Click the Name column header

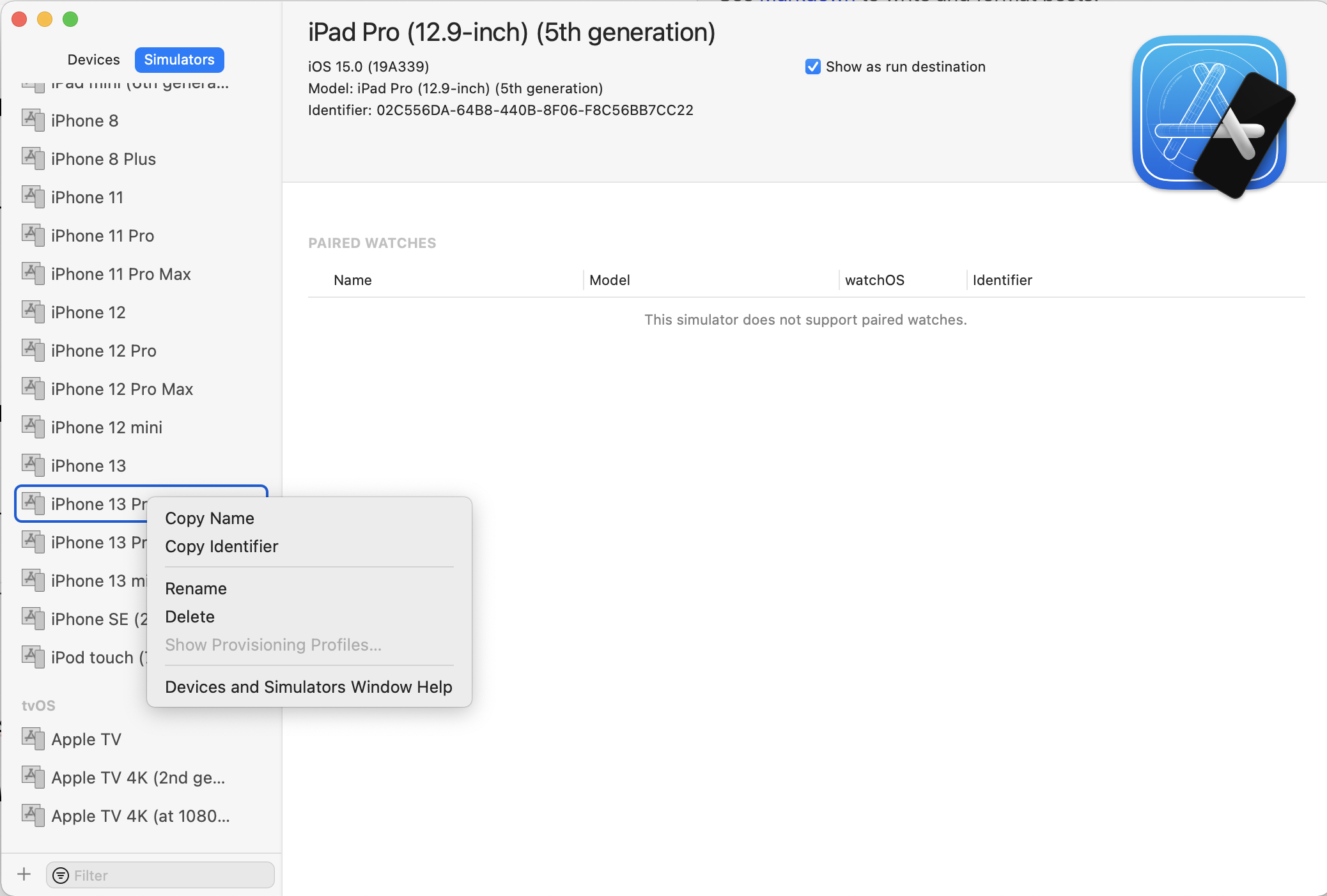353,280
